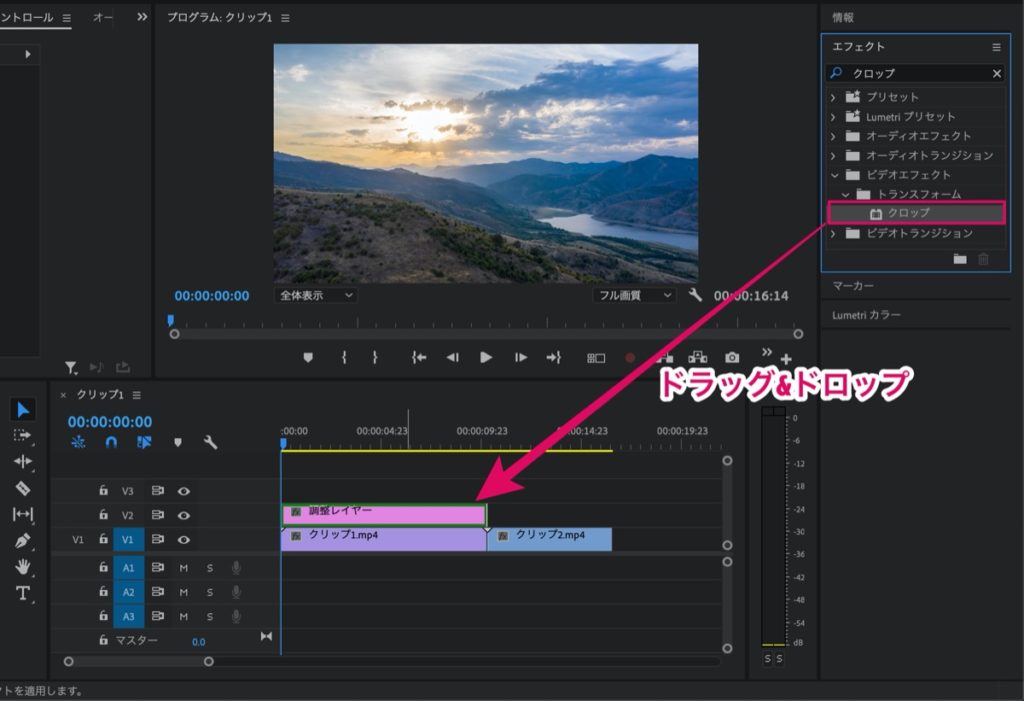Select the Track Select Forward tool

tap(22, 435)
